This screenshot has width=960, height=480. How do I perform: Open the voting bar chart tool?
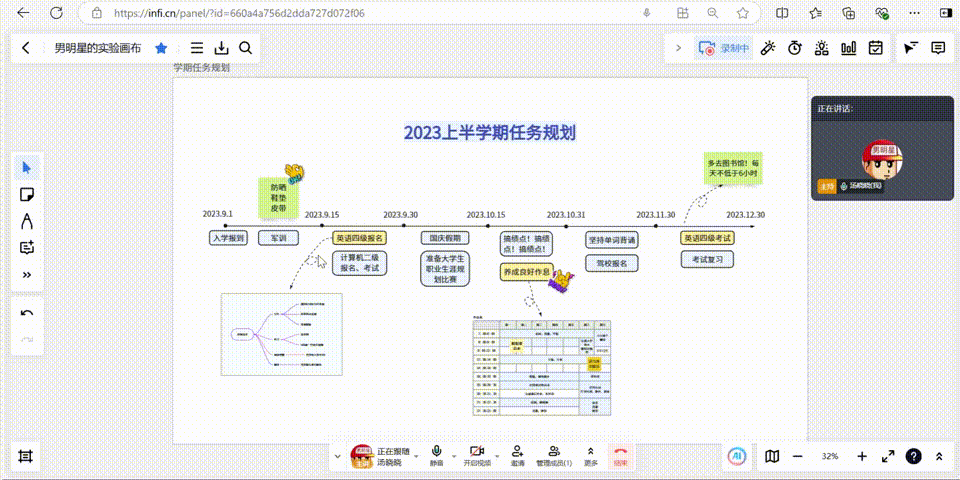pos(849,48)
